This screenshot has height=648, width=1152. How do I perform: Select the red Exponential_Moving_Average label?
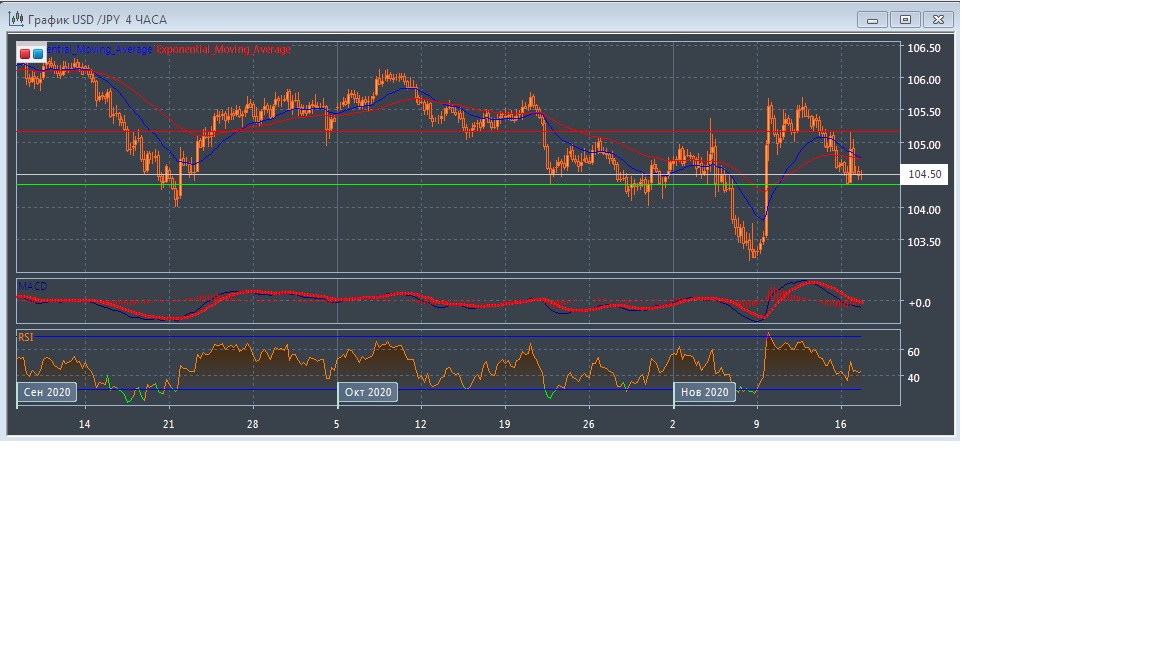point(224,49)
